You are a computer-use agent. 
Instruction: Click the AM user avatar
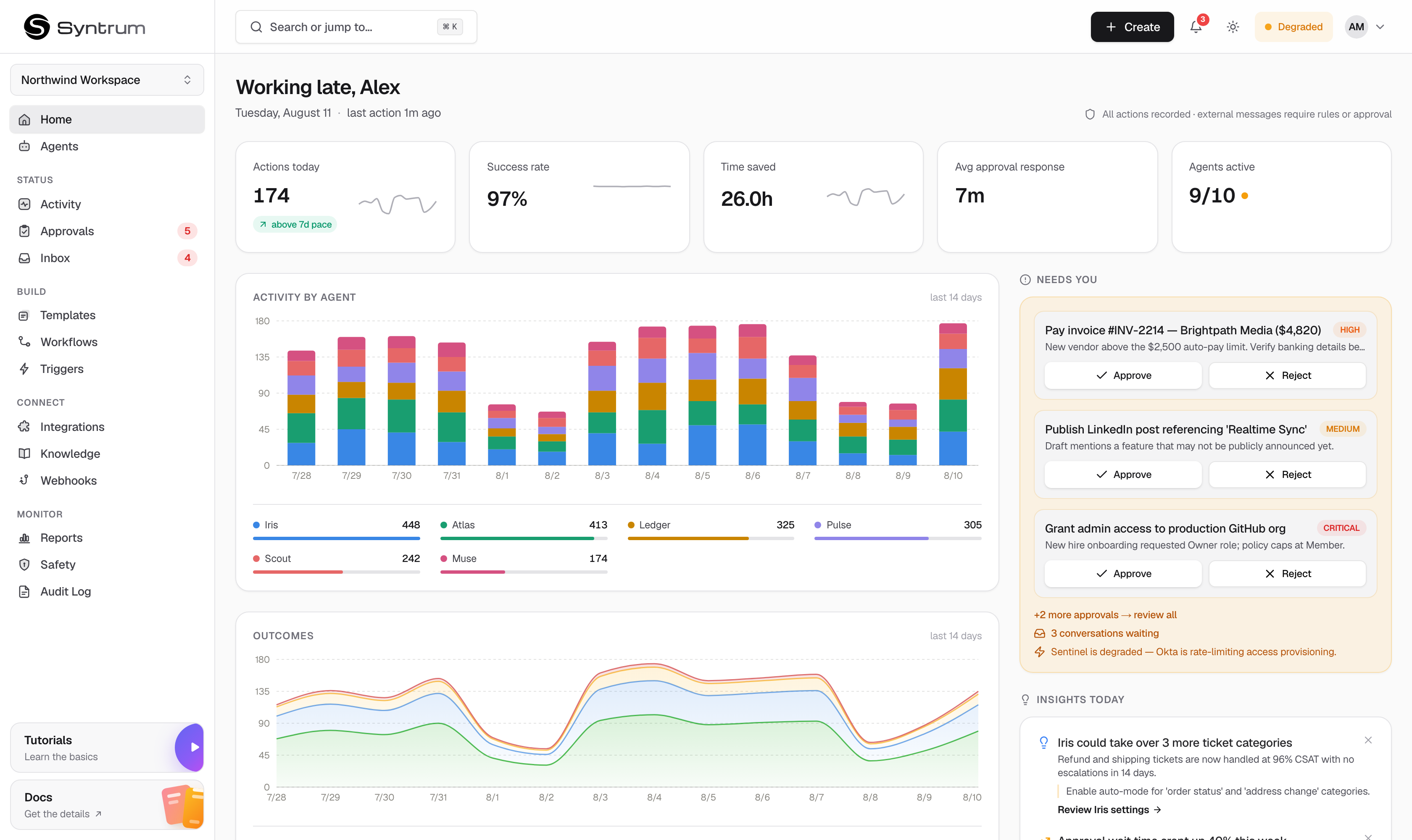click(1356, 26)
